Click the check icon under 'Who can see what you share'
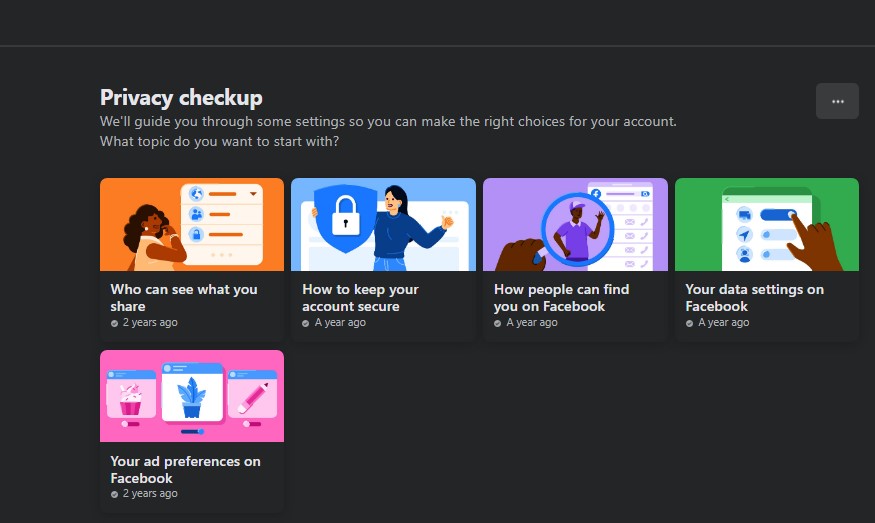The height and width of the screenshot is (523, 875). coord(115,324)
